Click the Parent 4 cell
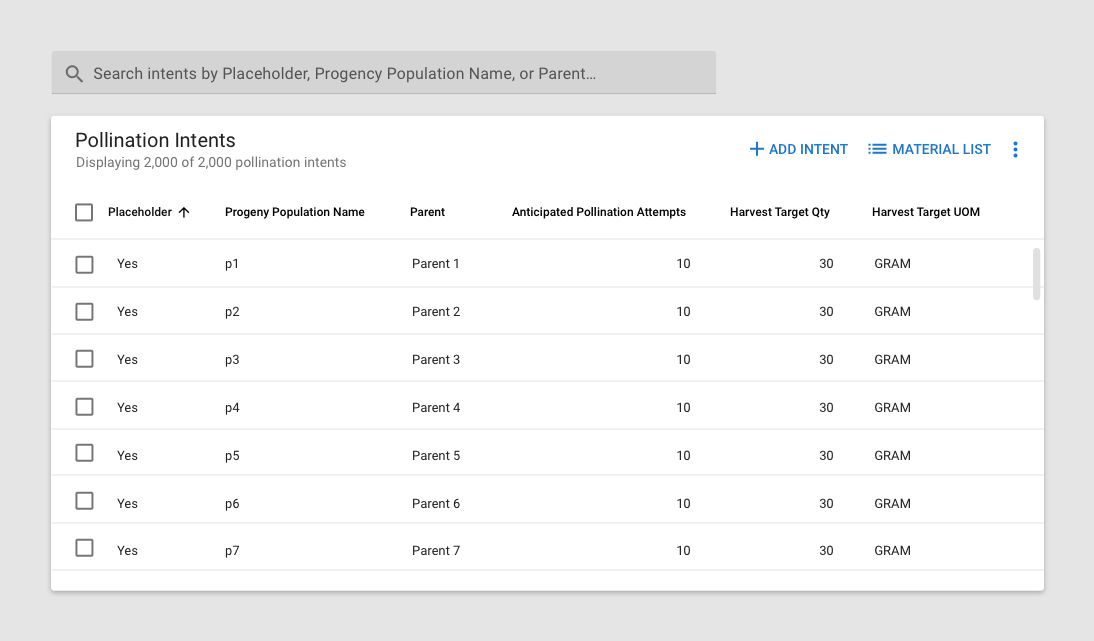Viewport: 1094px width, 641px height. pyautogui.click(x=436, y=408)
